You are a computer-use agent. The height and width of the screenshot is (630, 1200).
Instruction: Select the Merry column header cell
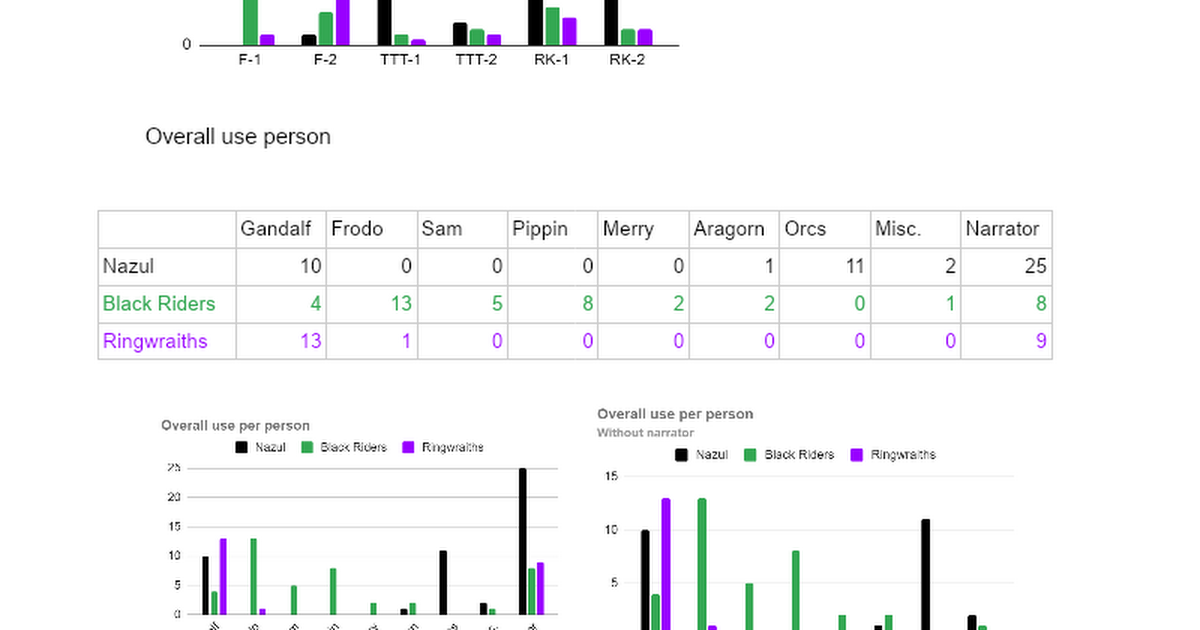644,229
